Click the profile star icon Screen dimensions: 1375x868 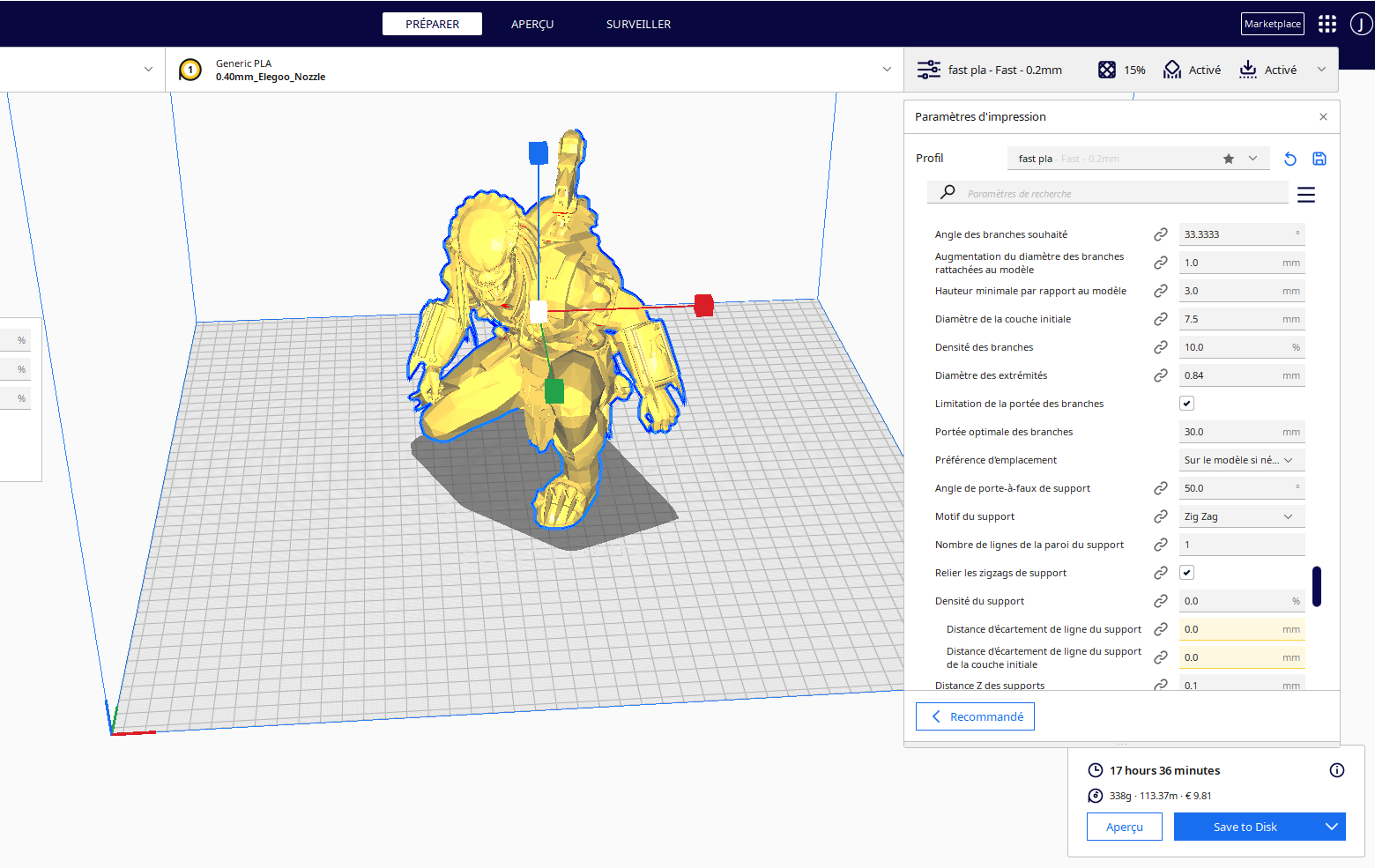pos(1229,159)
